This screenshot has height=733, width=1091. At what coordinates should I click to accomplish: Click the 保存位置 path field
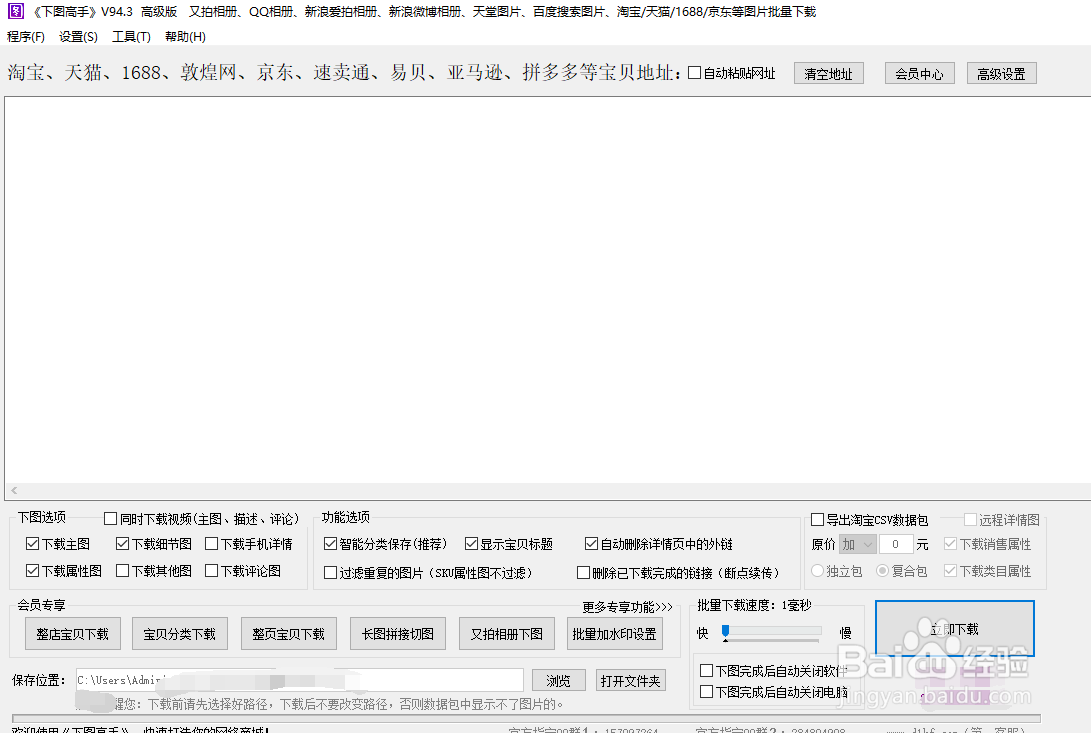tap(300, 680)
